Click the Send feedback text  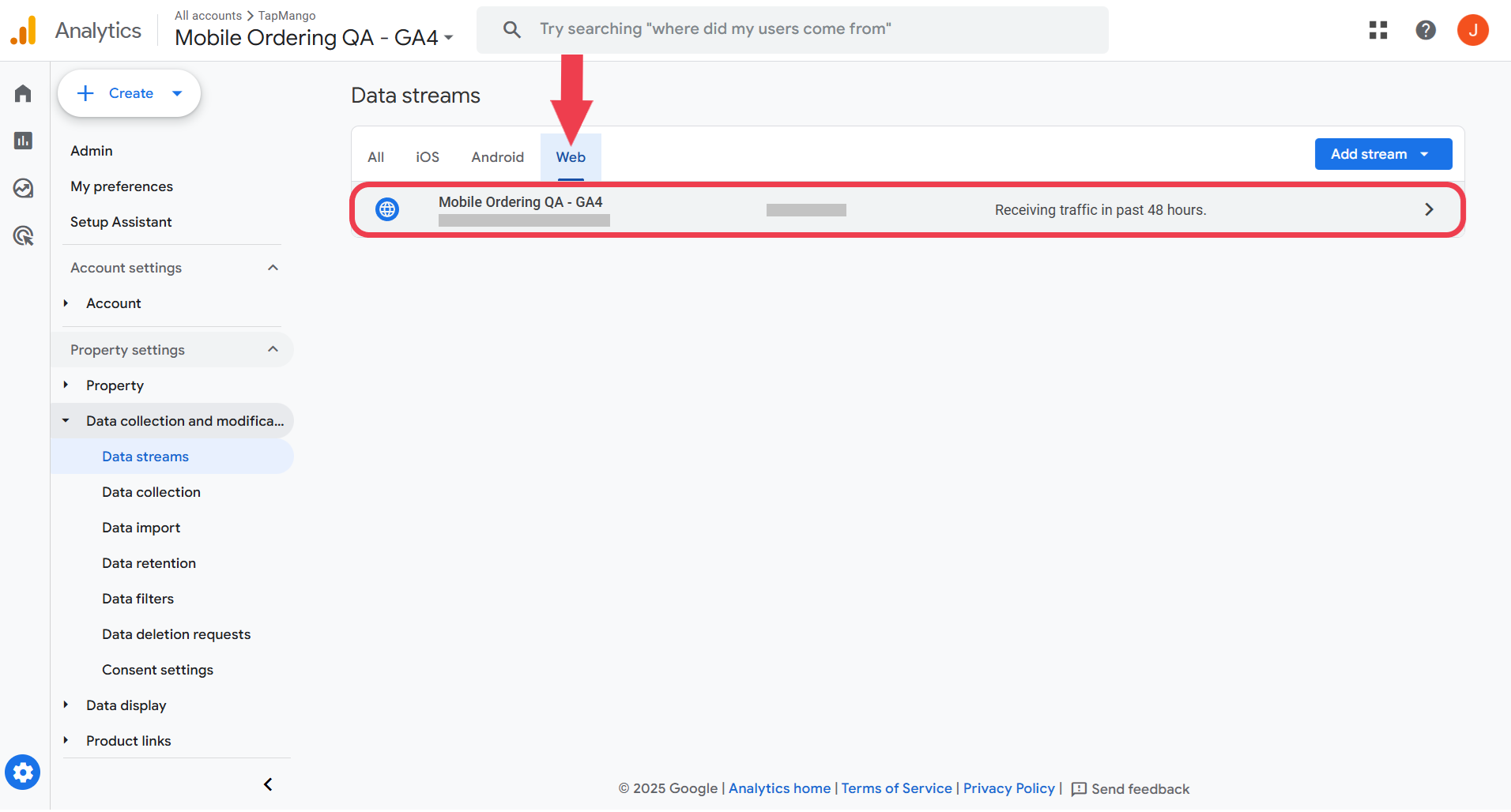[x=1140, y=789]
